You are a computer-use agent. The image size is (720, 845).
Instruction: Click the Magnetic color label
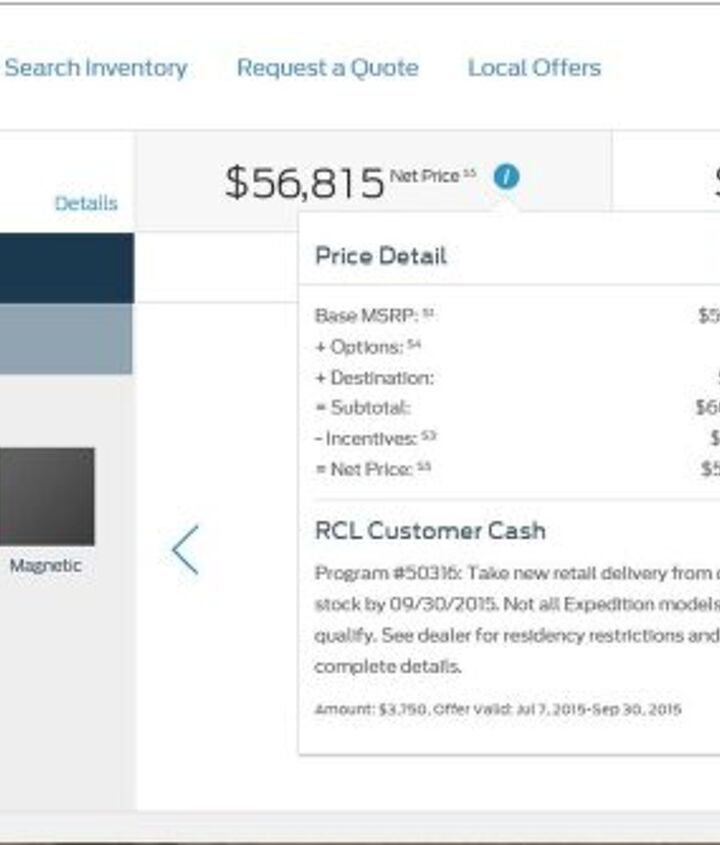(46, 566)
